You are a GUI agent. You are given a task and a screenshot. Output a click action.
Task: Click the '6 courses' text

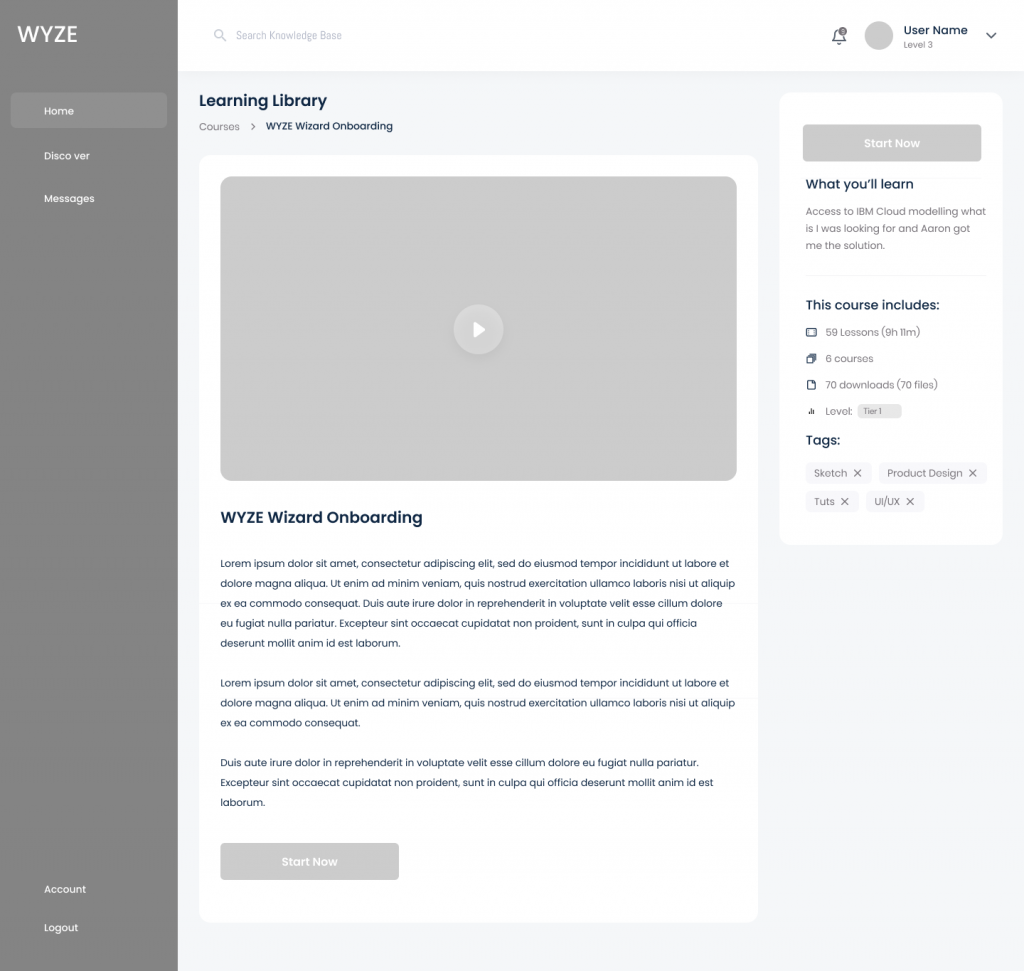click(849, 358)
